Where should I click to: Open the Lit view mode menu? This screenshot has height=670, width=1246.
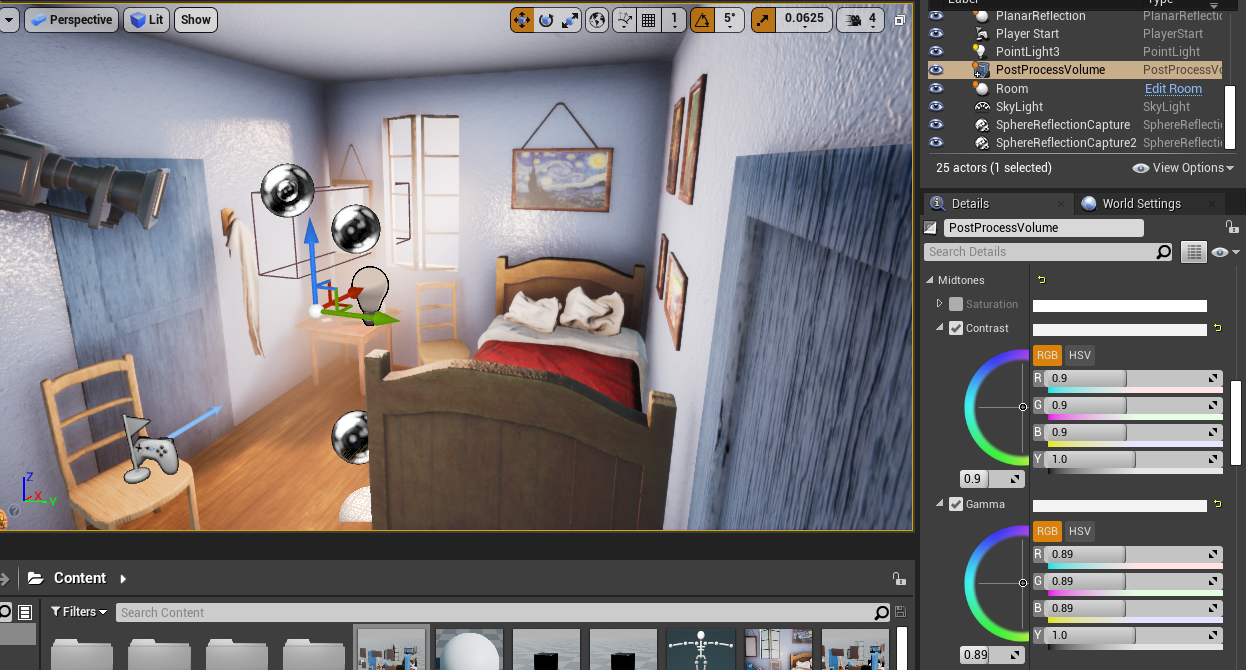coord(147,19)
